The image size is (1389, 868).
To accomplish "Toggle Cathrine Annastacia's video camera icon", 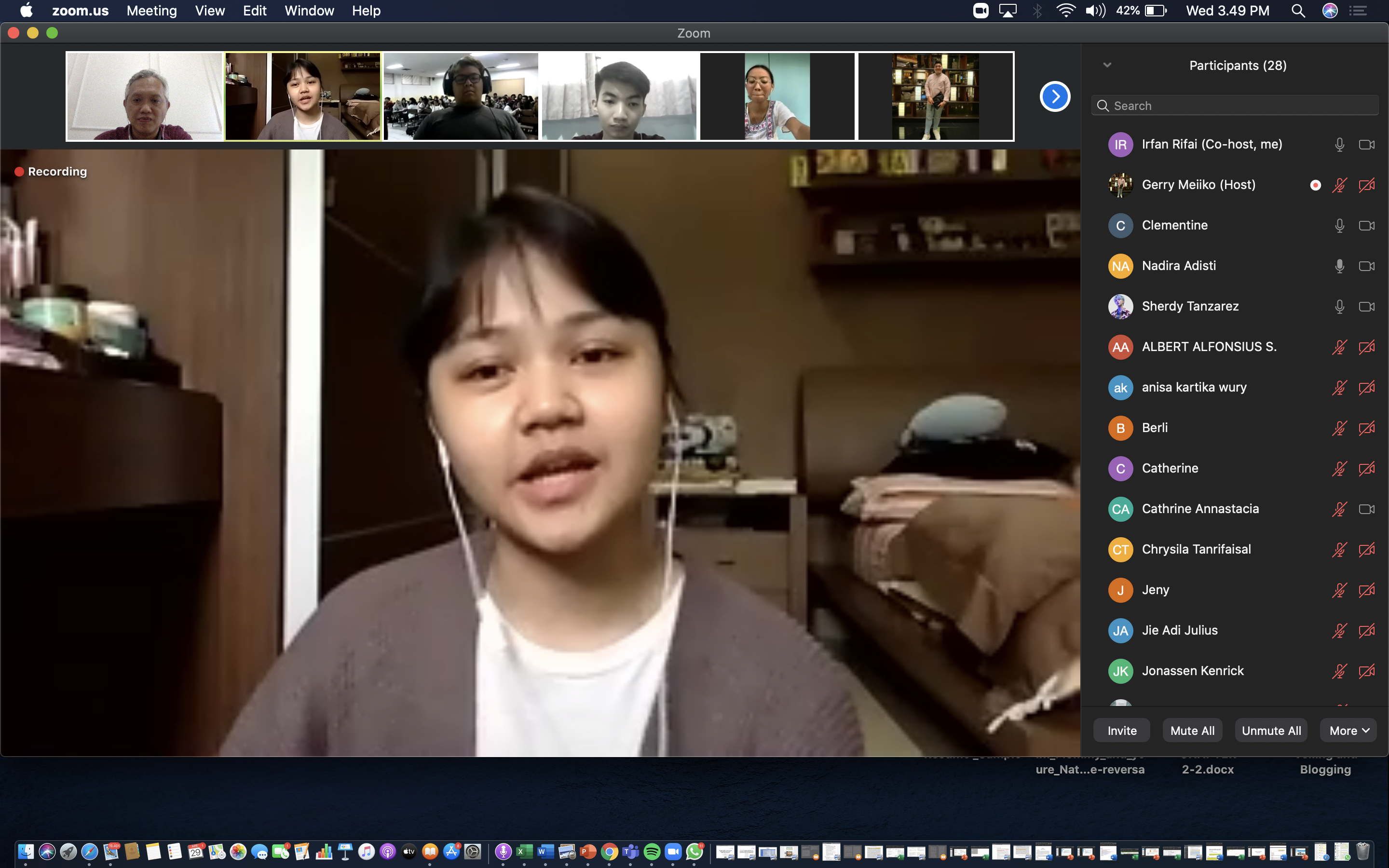I will click(1367, 509).
